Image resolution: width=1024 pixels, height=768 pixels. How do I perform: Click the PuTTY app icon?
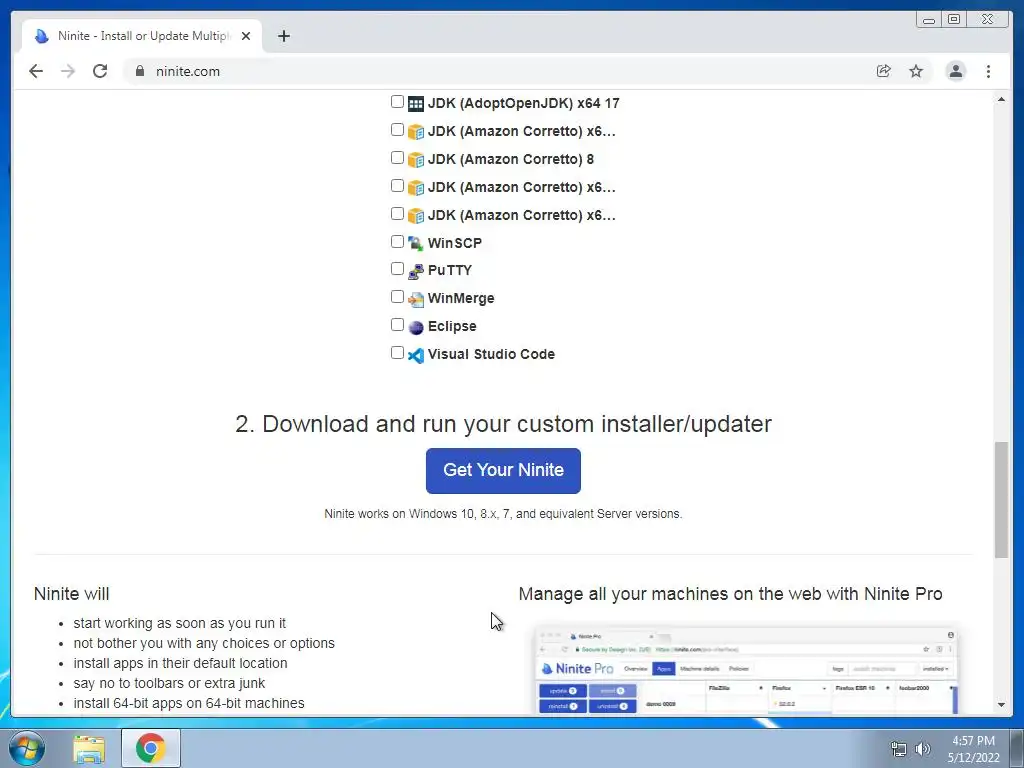[416, 271]
